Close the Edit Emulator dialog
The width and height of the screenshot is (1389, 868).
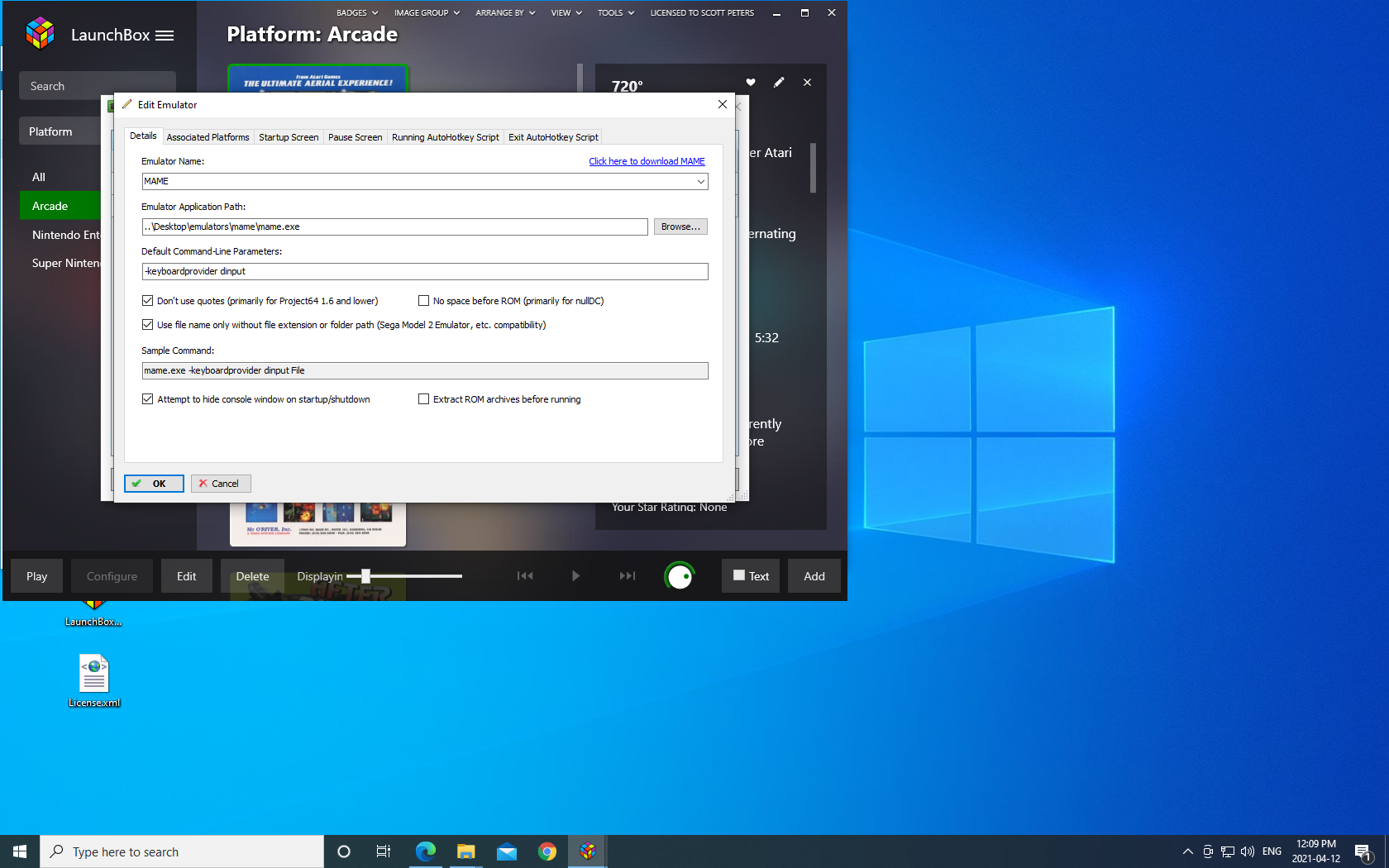pos(723,104)
